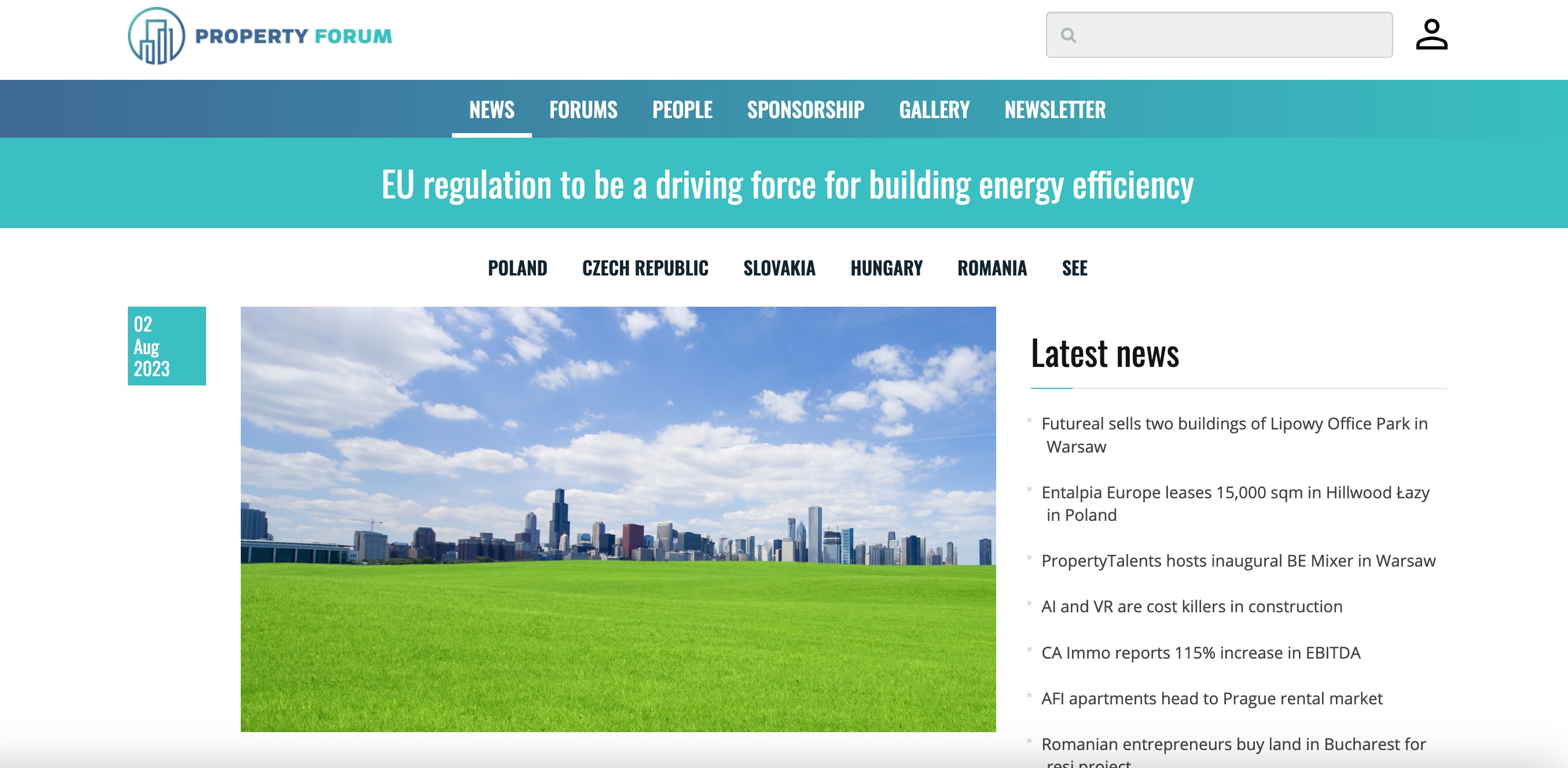The height and width of the screenshot is (768, 1568).
Task: Open the user account profile icon
Action: 1431,35
